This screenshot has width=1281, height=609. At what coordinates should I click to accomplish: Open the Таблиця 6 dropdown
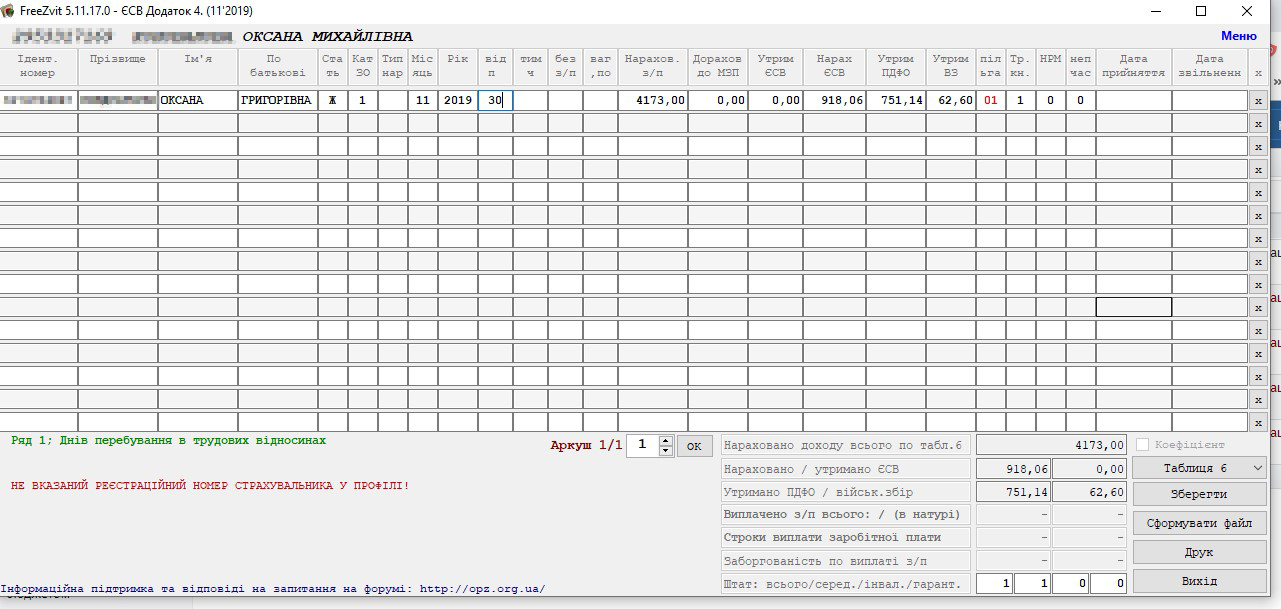[x=1199, y=468]
